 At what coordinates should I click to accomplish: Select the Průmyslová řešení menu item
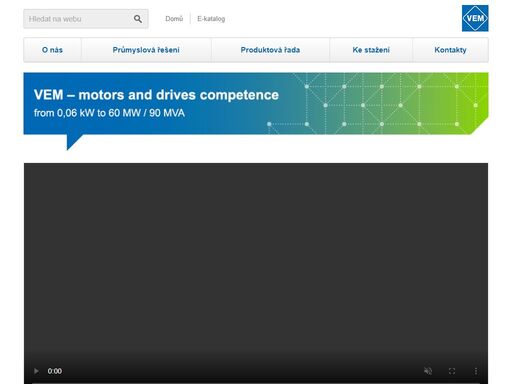coord(146,50)
